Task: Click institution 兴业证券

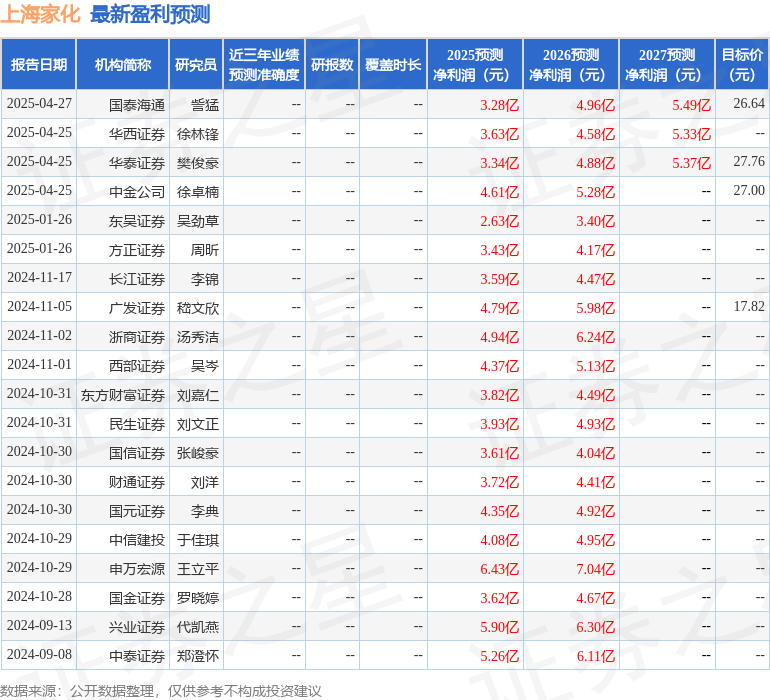Action: click(137, 627)
